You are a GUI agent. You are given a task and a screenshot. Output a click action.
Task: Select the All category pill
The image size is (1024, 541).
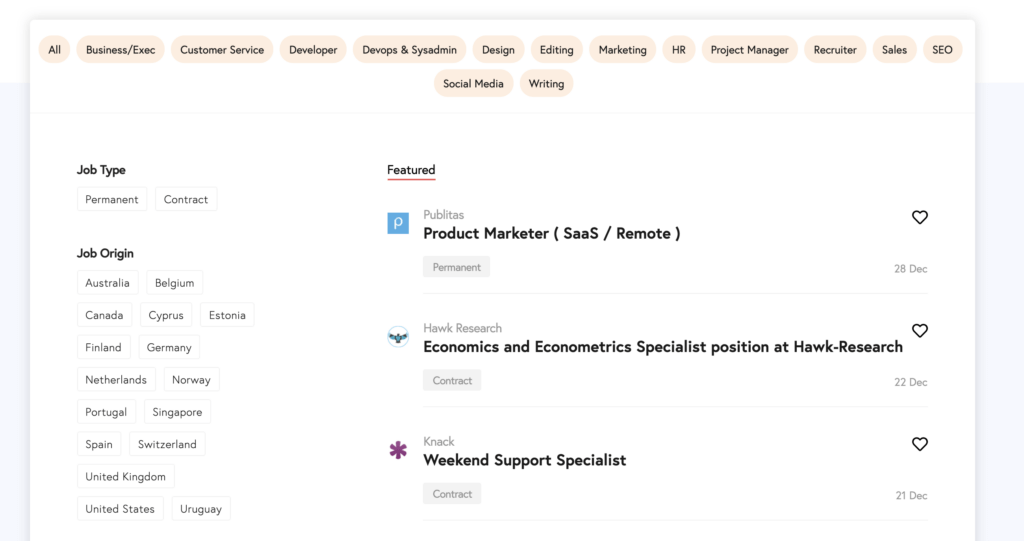54,50
